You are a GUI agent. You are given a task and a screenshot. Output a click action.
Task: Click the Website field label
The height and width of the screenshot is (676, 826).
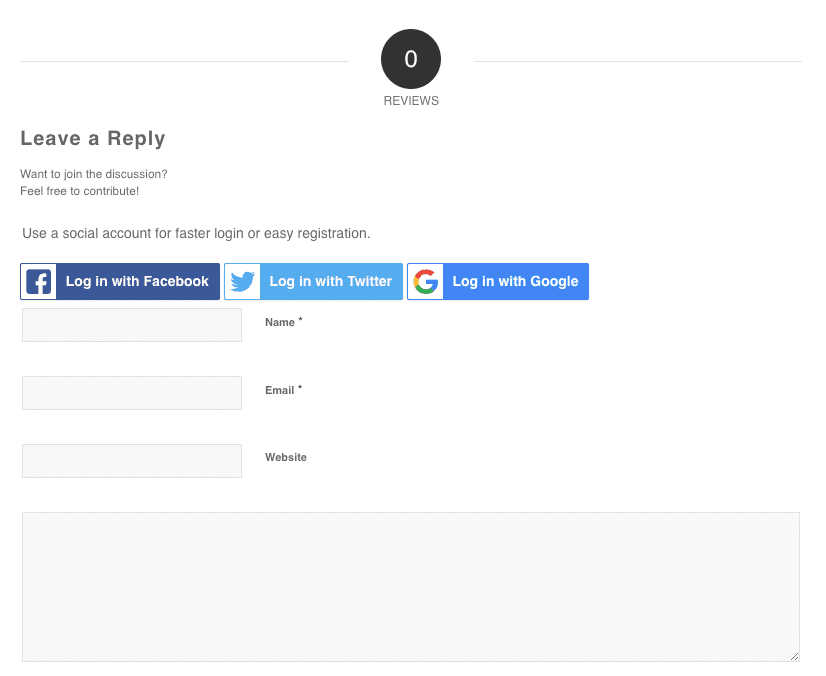(x=286, y=457)
